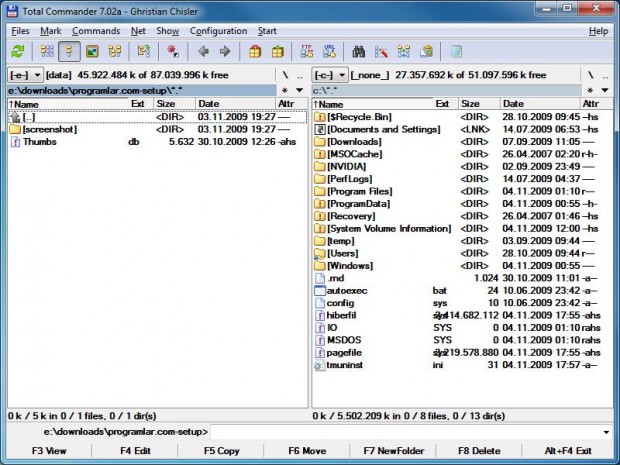Click the F6 Move button
The image size is (620, 465).
307,451
